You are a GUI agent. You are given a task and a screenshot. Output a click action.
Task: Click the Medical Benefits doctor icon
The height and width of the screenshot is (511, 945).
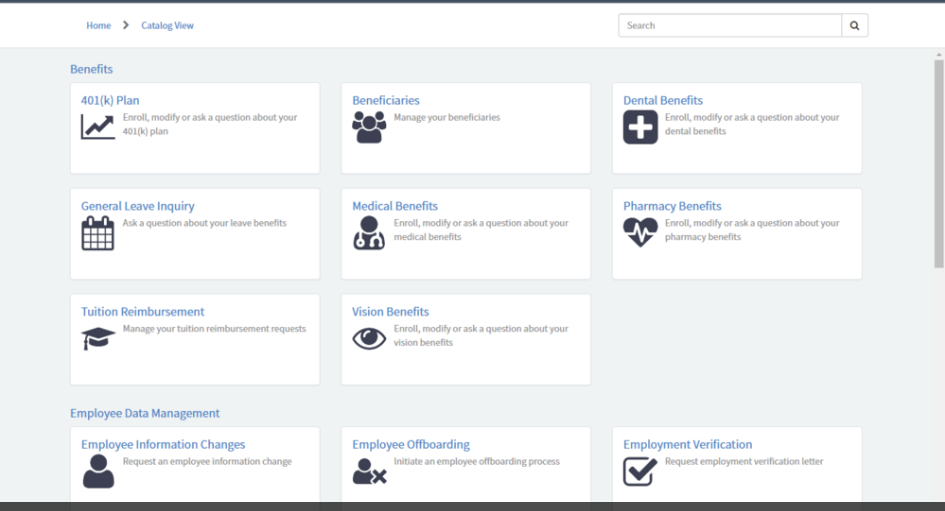pyautogui.click(x=369, y=233)
